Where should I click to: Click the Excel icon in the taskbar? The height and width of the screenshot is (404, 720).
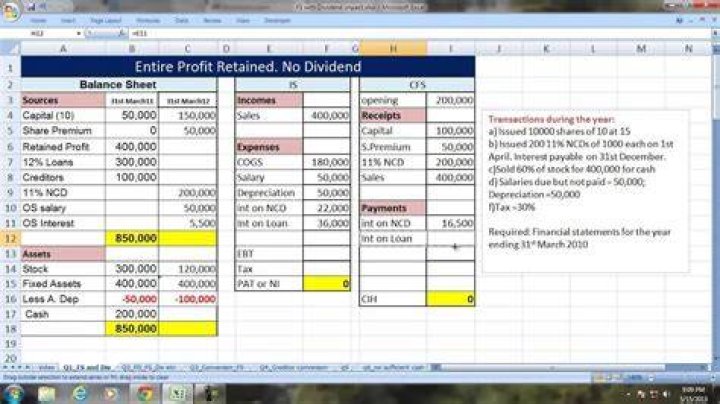coord(177,394)
